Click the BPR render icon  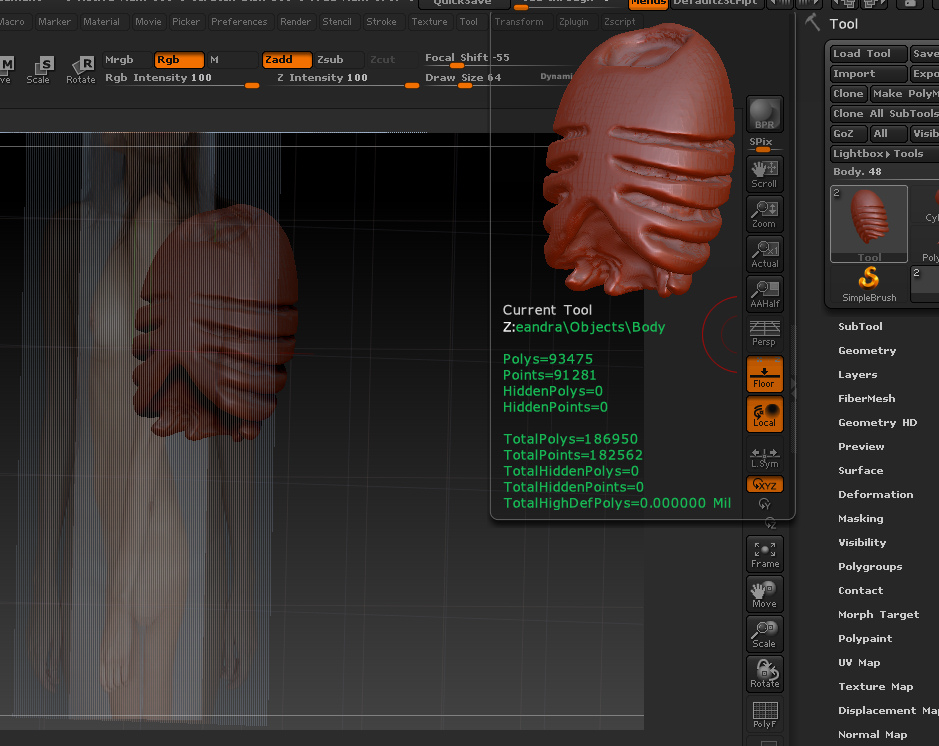pos(765,115)
